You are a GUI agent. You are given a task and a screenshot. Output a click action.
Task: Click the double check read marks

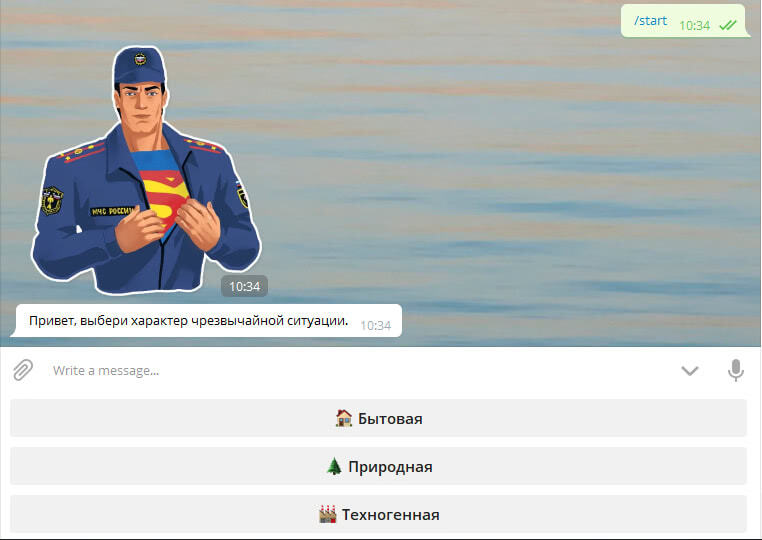728,25
